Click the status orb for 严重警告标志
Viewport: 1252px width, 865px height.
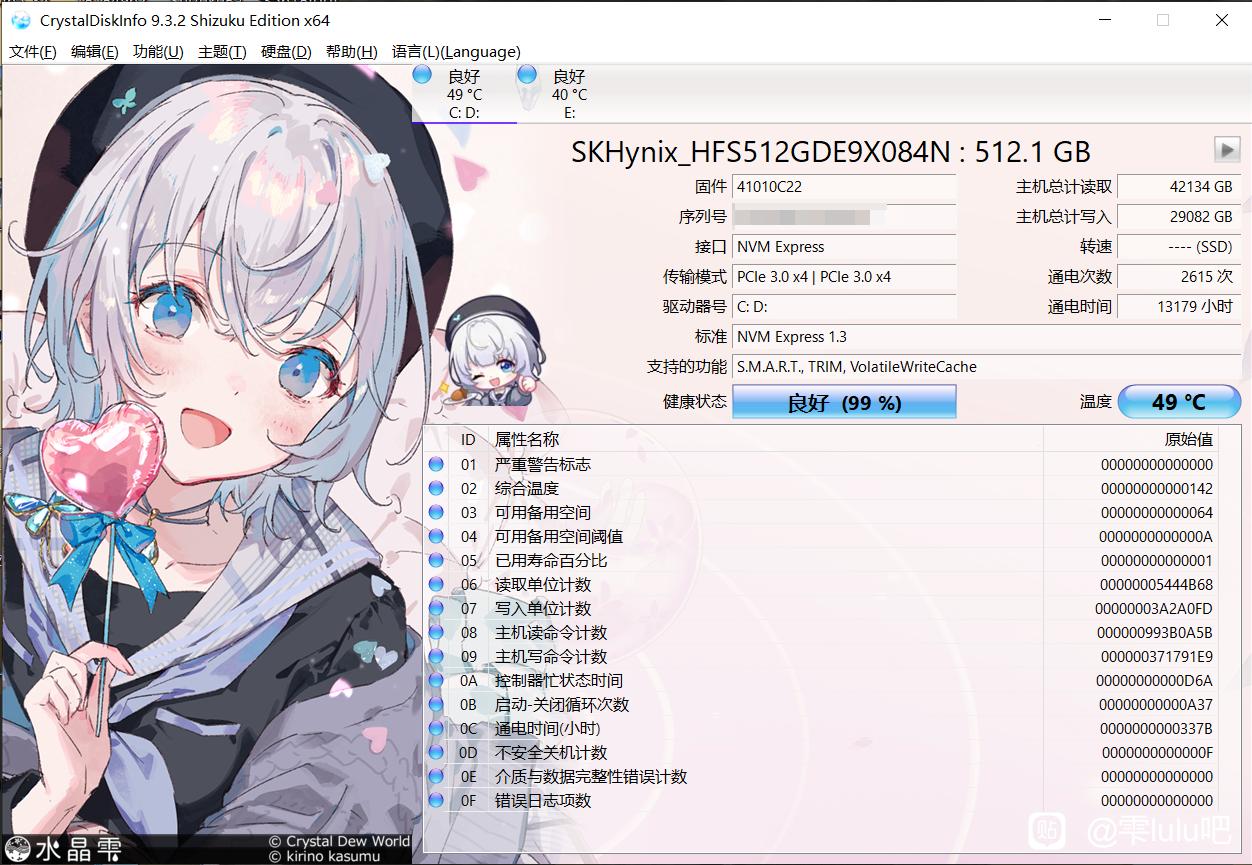[436, 464]
